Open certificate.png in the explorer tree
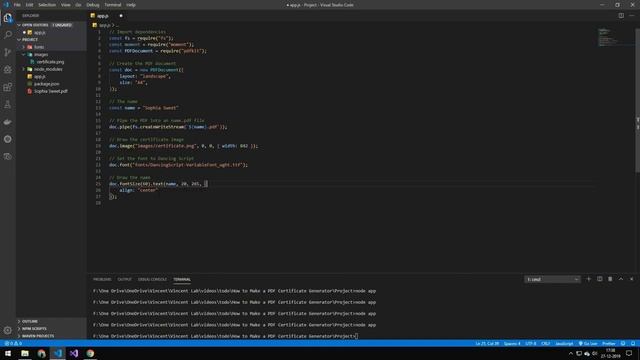 [50, 62]
